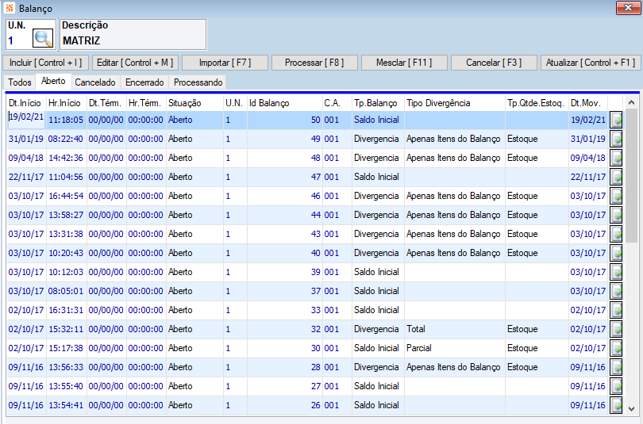Click the grid scrollbar down arrow
This screenshot has height=424, width=643.
click(633, 409)
